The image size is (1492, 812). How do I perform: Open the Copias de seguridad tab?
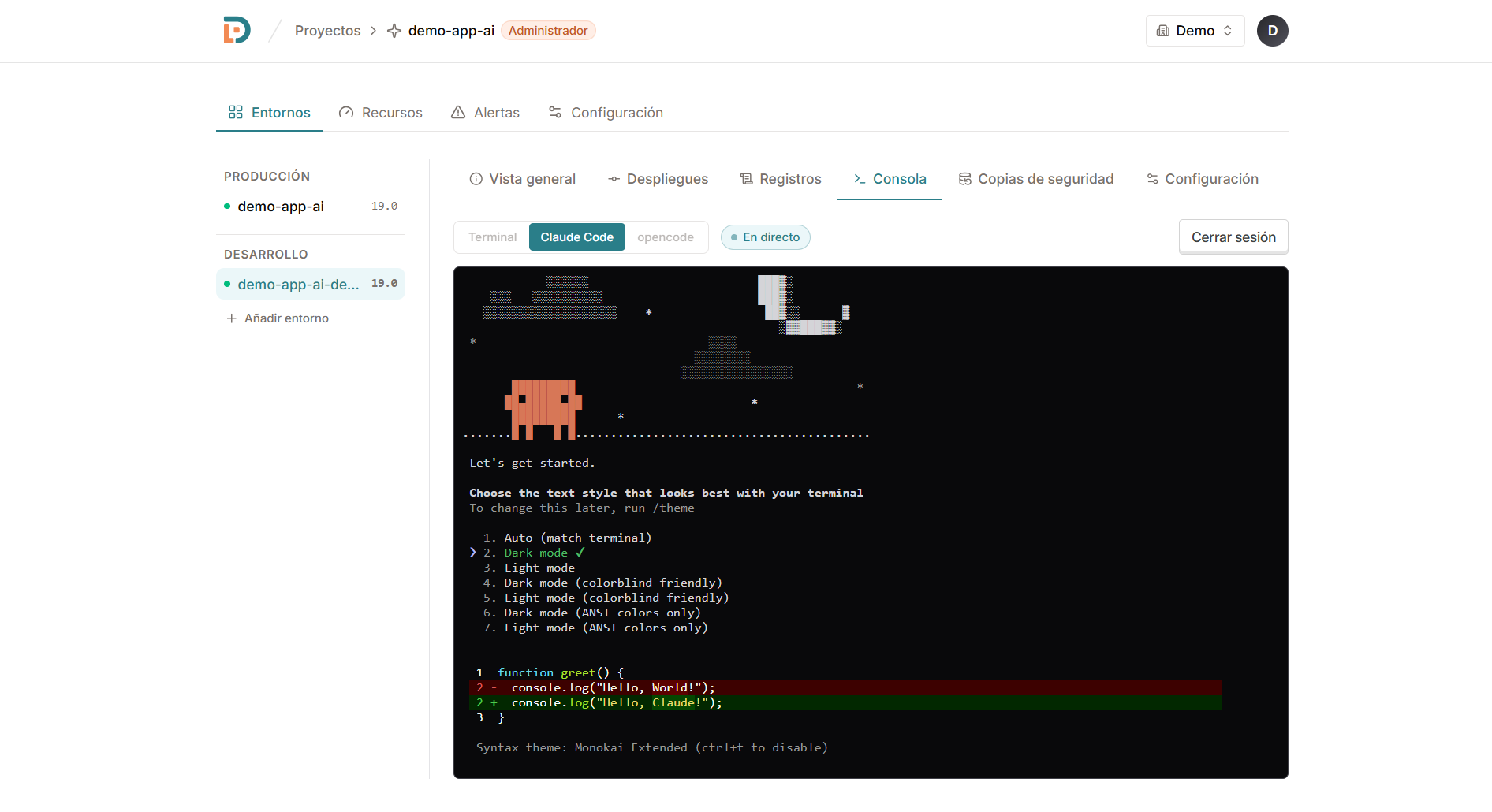(1036, 179)
